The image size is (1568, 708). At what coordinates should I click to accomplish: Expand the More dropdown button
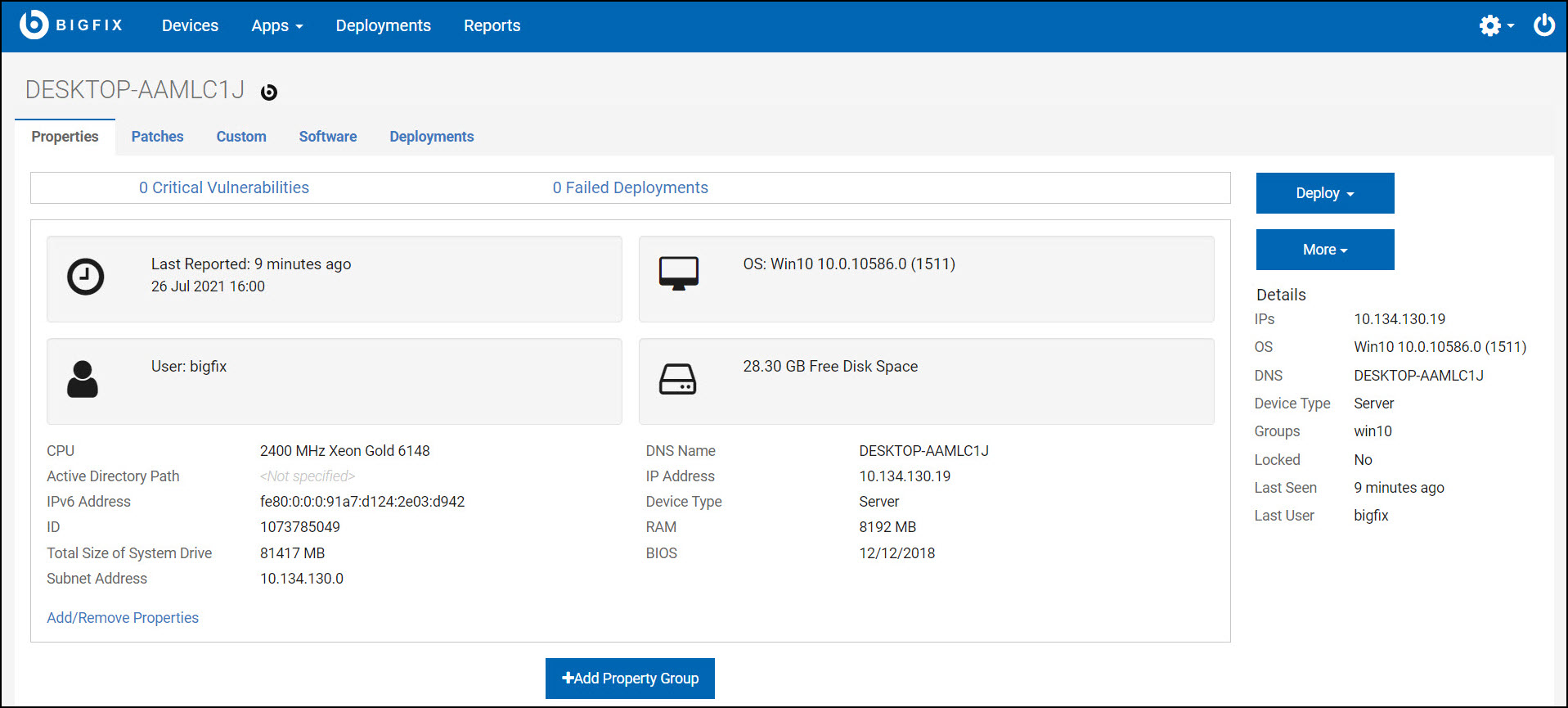[x=1324, y=250]
